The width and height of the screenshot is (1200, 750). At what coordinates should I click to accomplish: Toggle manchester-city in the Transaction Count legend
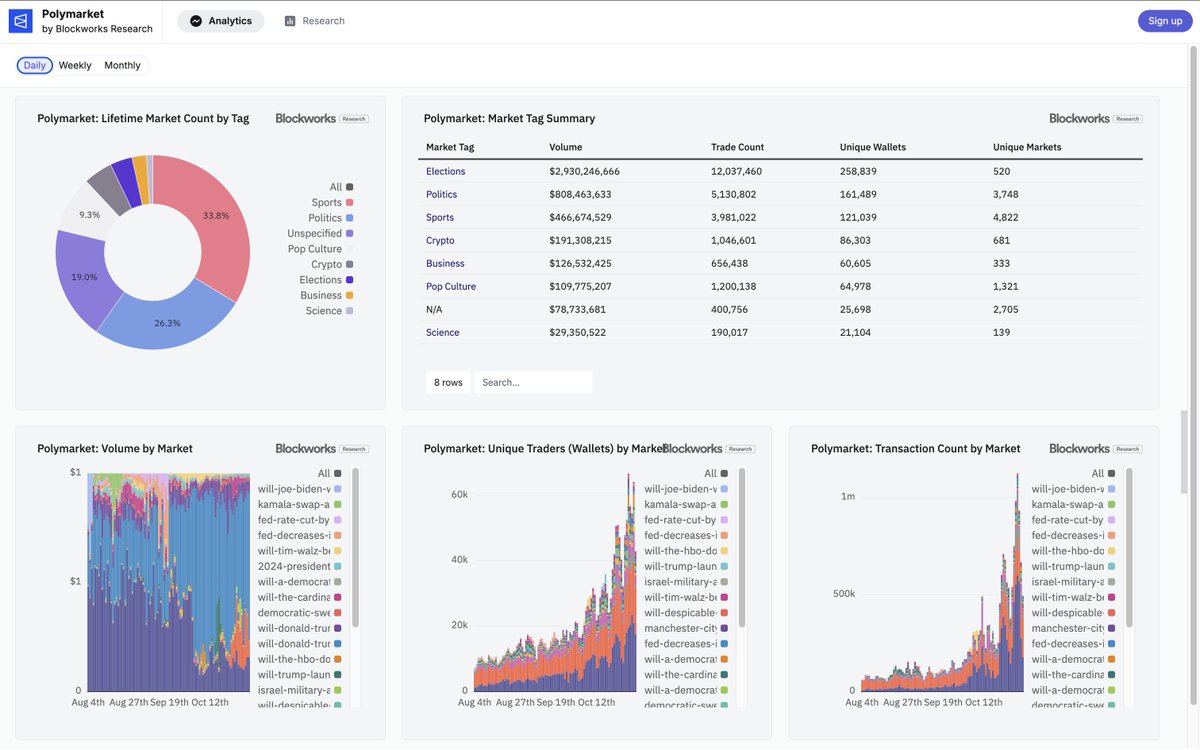[x=1074, y=628]
